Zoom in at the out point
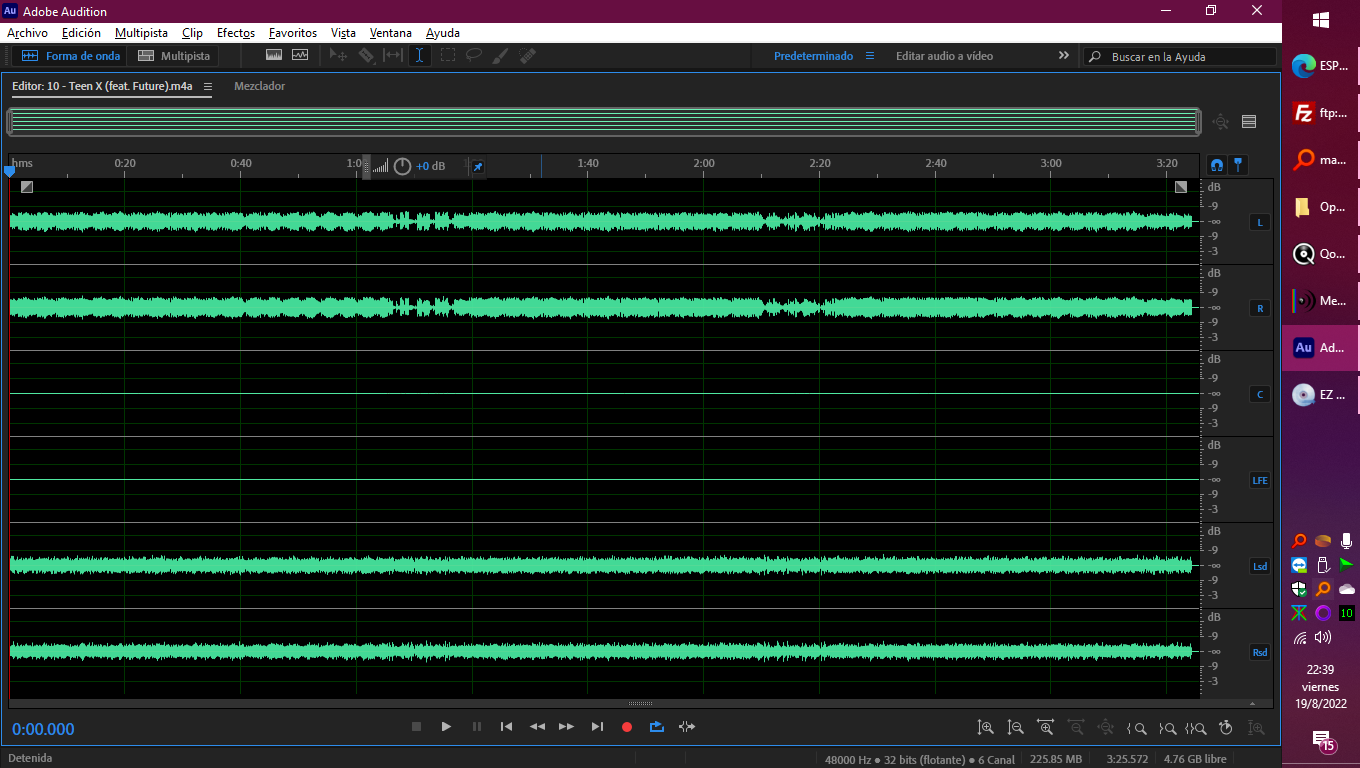The height and width of the screenshot is (768, 1360). (x=1167, y=728)
